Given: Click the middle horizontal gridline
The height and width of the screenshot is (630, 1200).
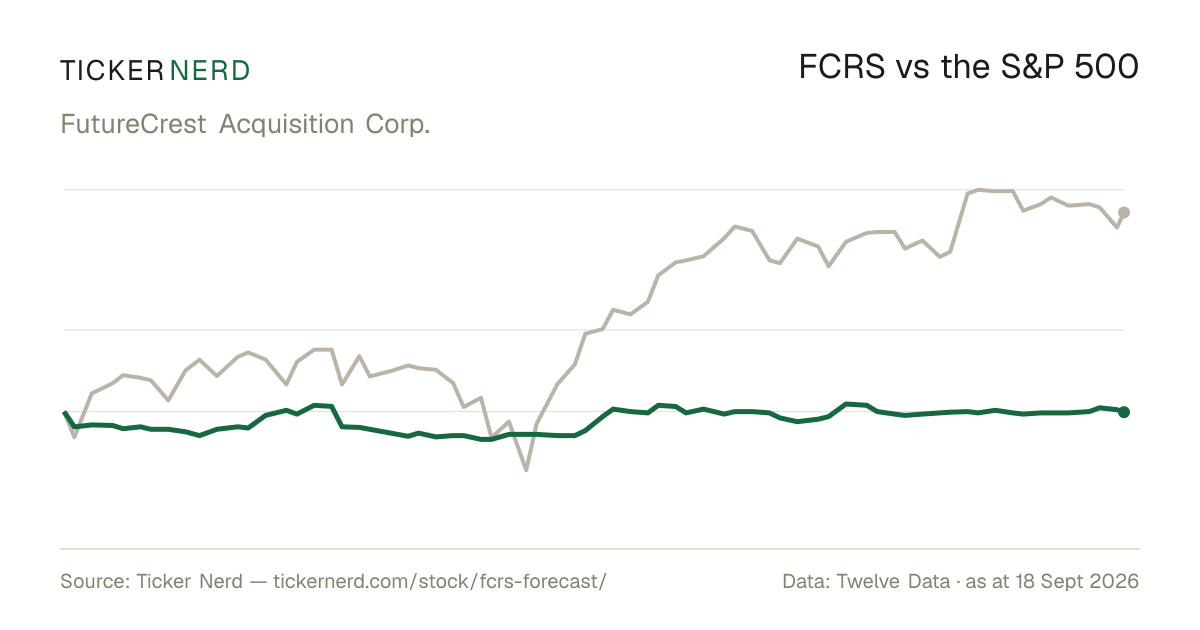Looking at the screenshot, I should [592, 329].
